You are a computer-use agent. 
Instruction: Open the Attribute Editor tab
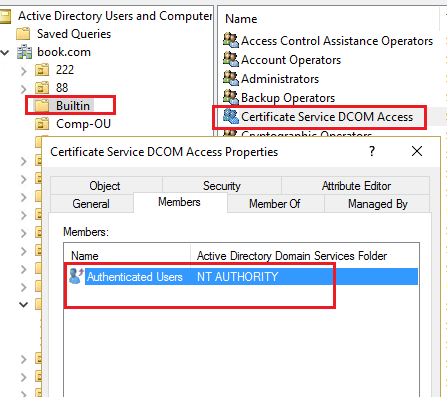(x=356, y=186)
